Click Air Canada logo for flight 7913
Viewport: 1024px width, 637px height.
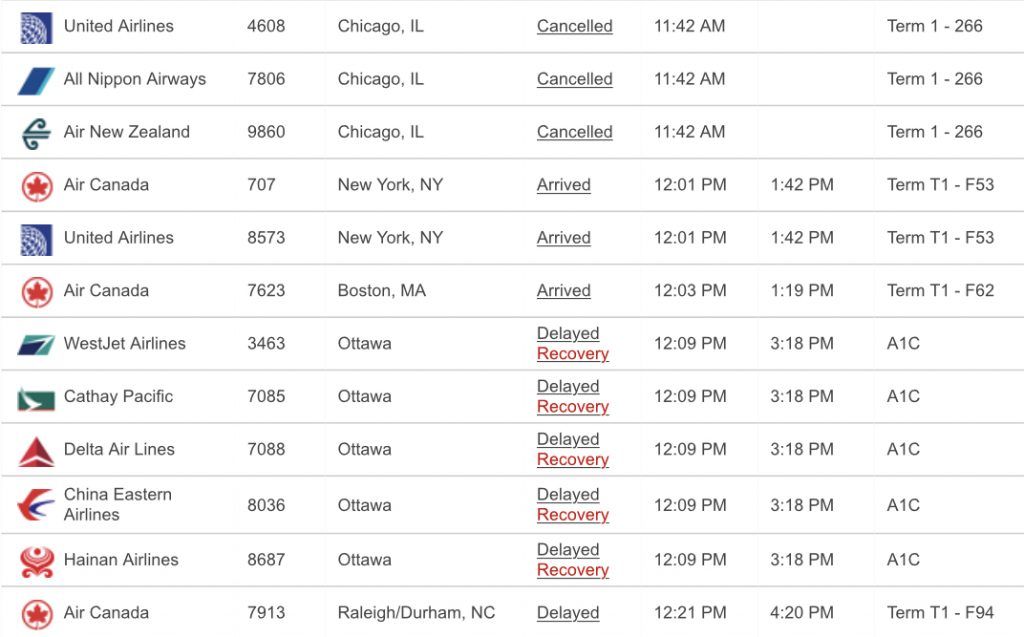[x=36, y=614]
